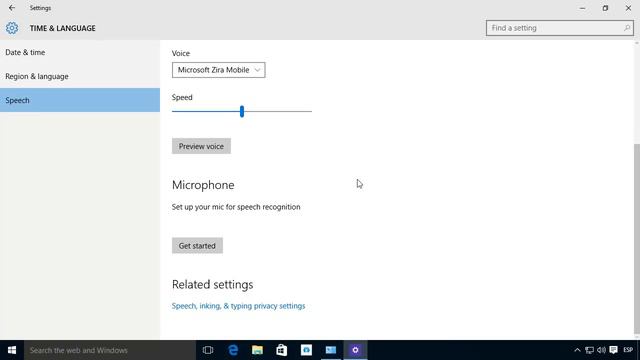This screenshot has width=640, height=360.
Task: Open Region & language settings
Action: [80, 76]
